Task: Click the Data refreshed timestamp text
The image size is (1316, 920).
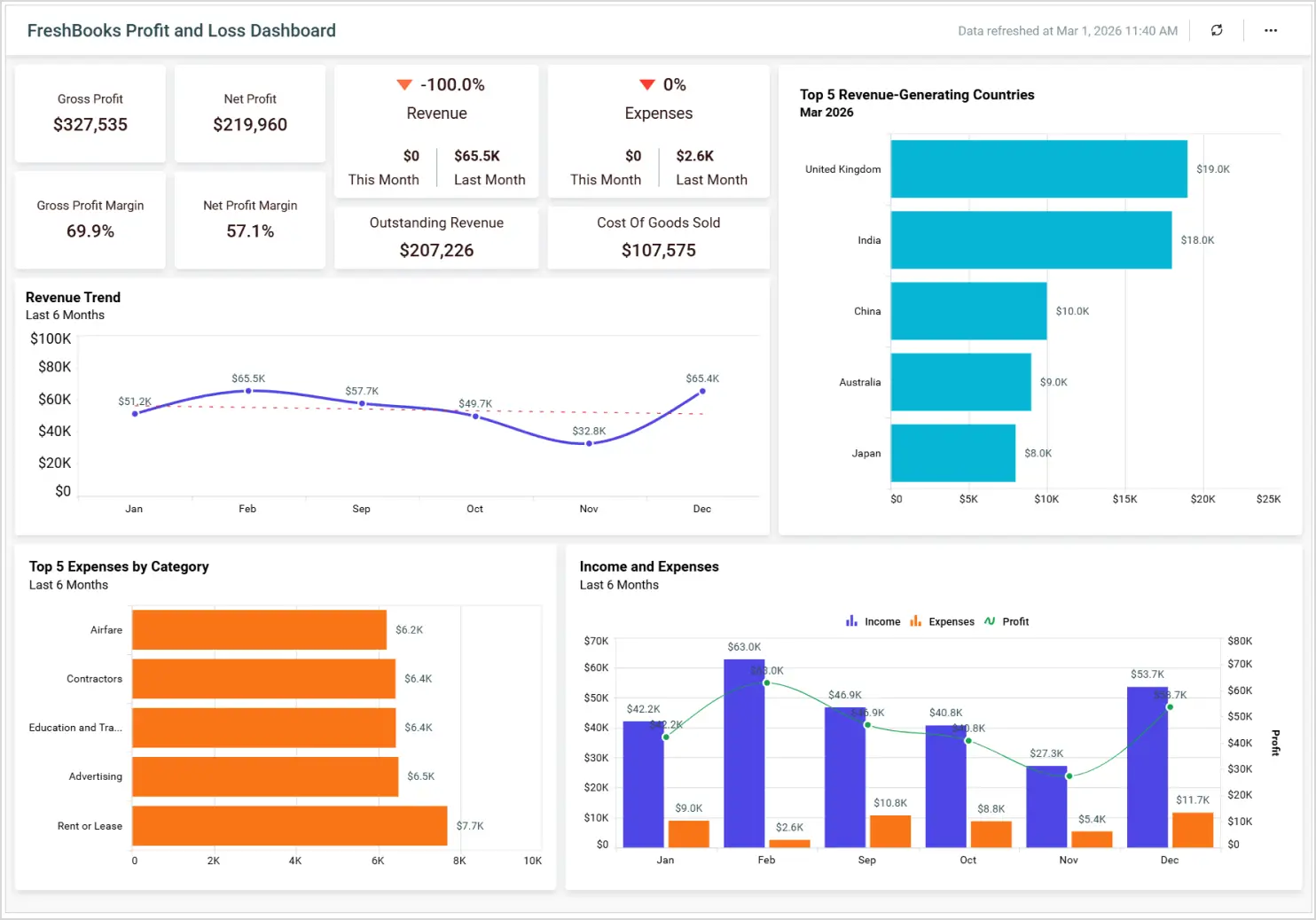Action: (1068, 30)
